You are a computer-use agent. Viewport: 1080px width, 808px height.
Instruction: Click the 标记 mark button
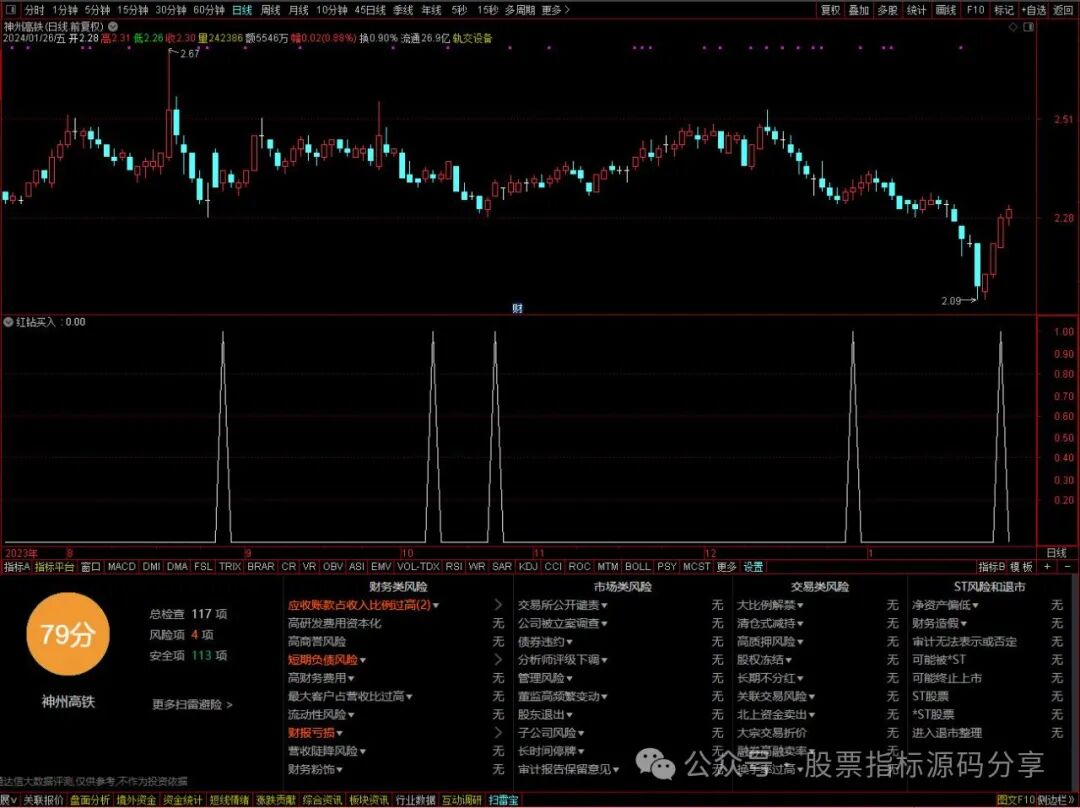[x=1004, y=10]
